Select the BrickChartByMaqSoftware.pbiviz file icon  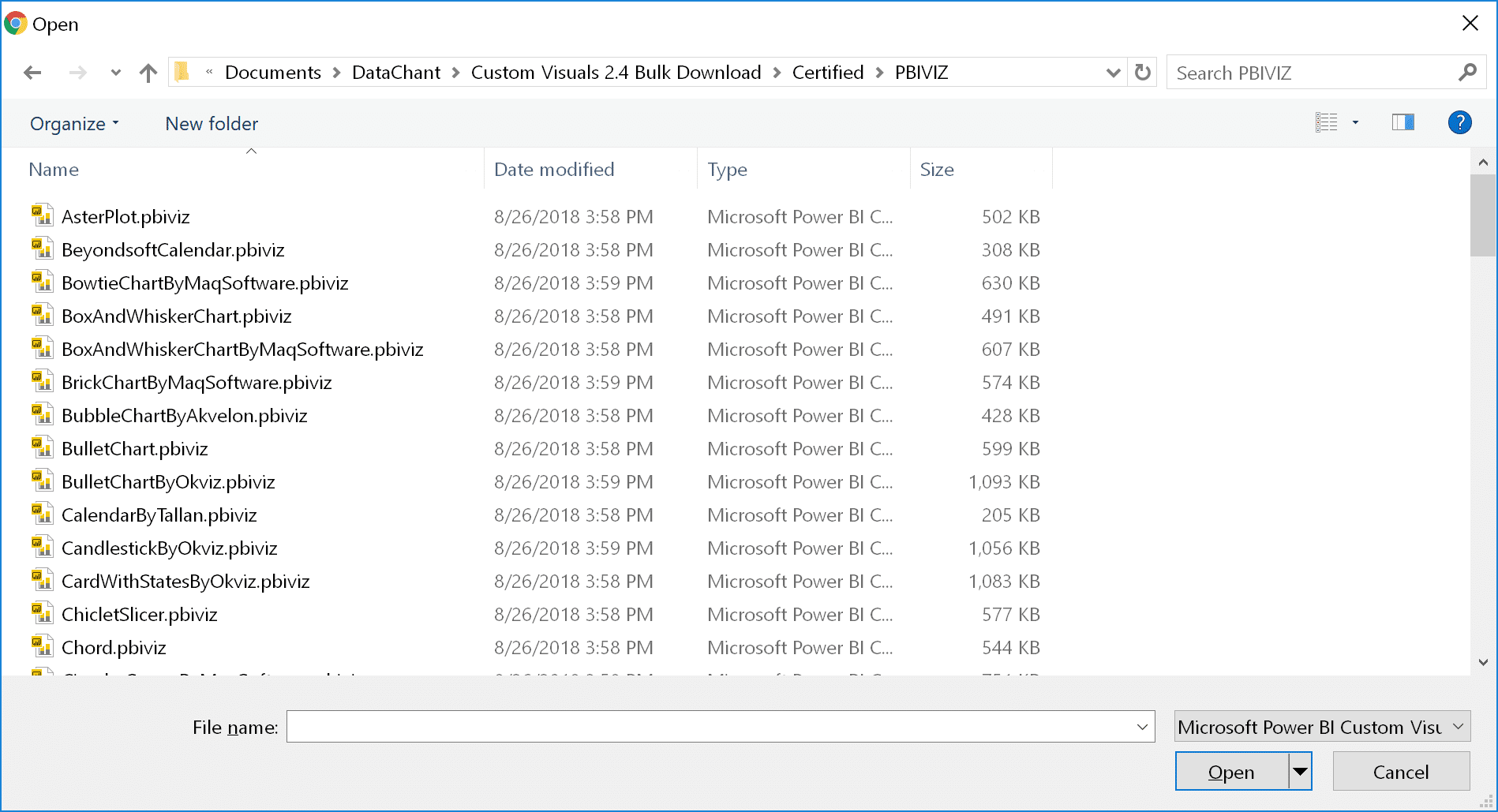(x=42, y=381)
